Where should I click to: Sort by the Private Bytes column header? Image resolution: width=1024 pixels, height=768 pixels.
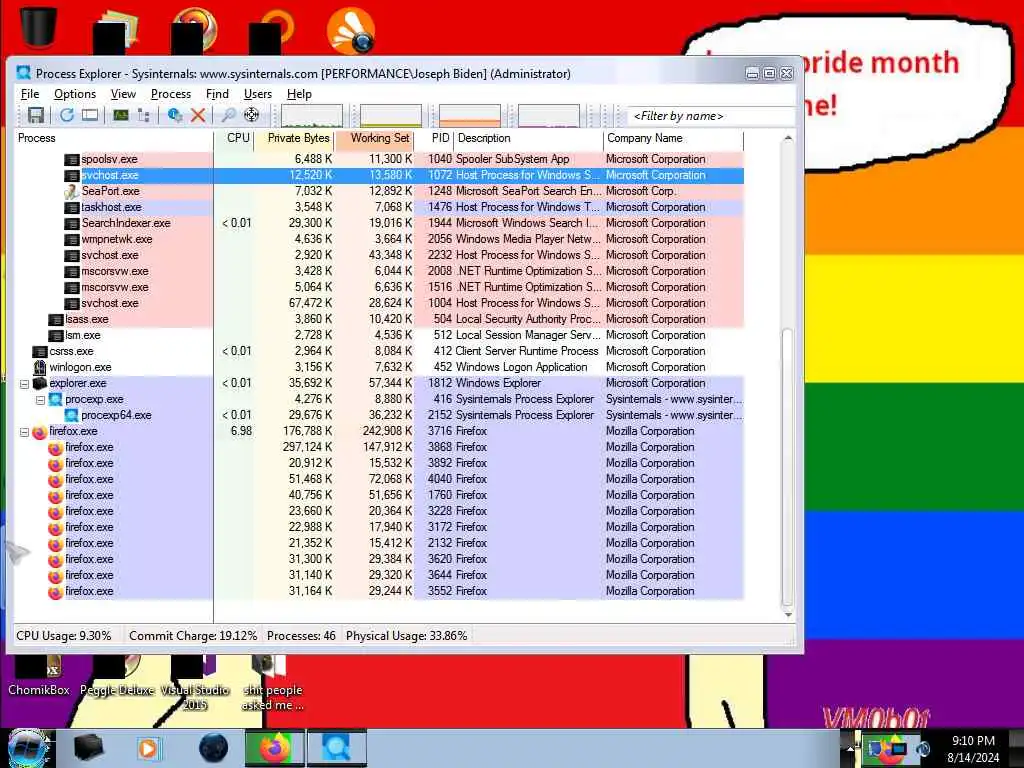pos(294,138)
